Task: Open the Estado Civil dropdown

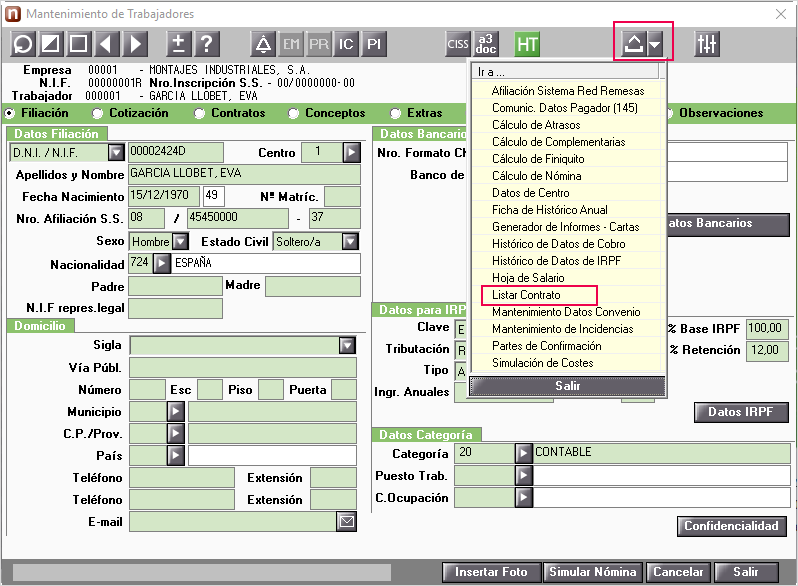Action: [x=350, y=241]
